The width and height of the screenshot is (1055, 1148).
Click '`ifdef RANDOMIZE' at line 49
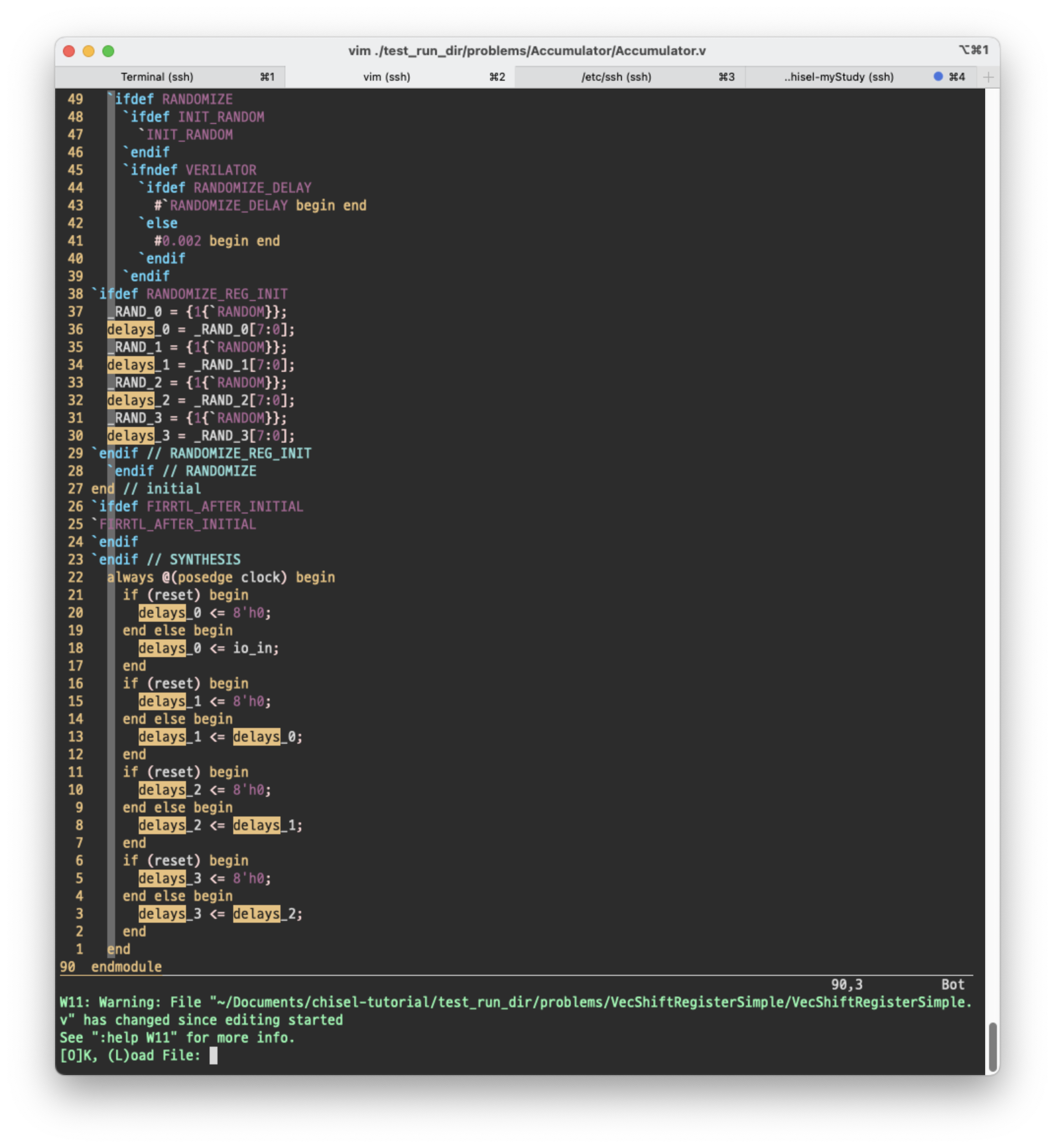click(x=170, y=99)
